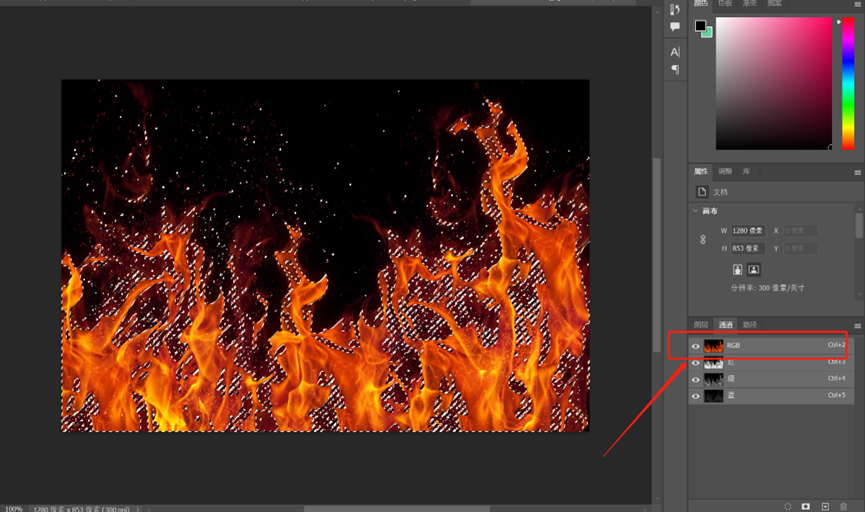Hide the RGB channel eye icon
This screenshot has height=512, width=865.
click(x=696, y=346)
